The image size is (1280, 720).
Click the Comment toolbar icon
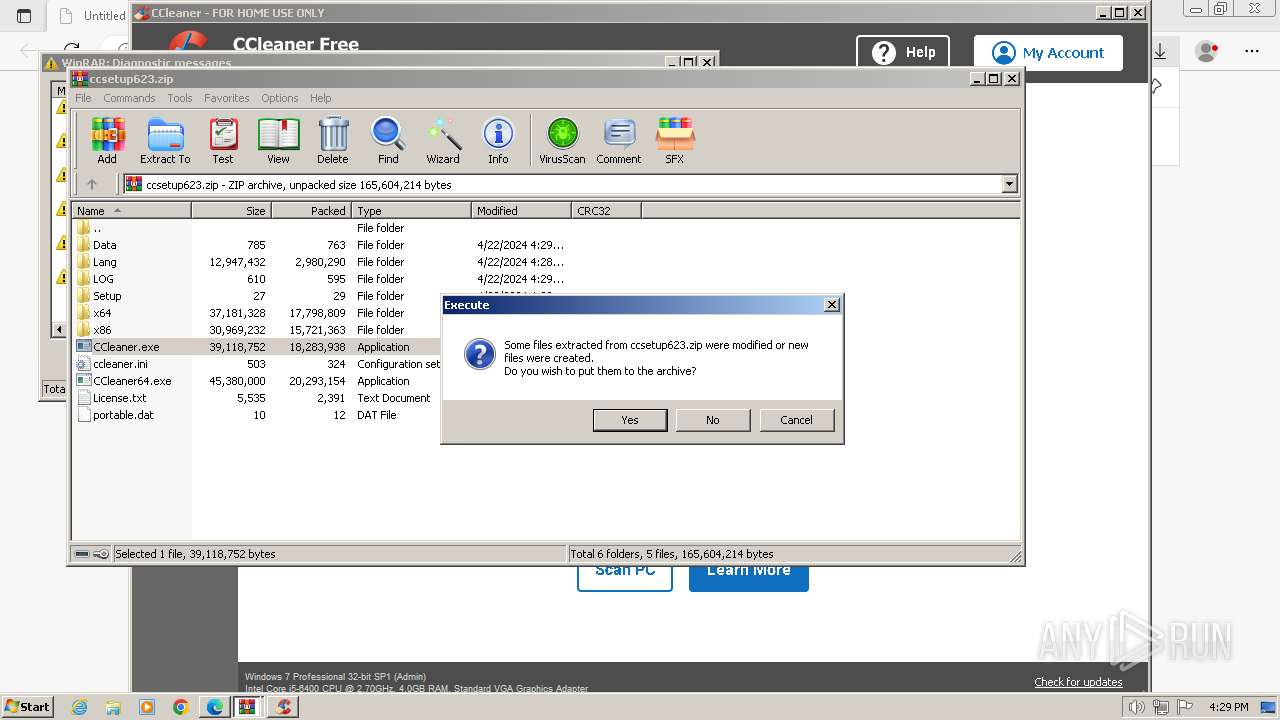coord(619,141)
